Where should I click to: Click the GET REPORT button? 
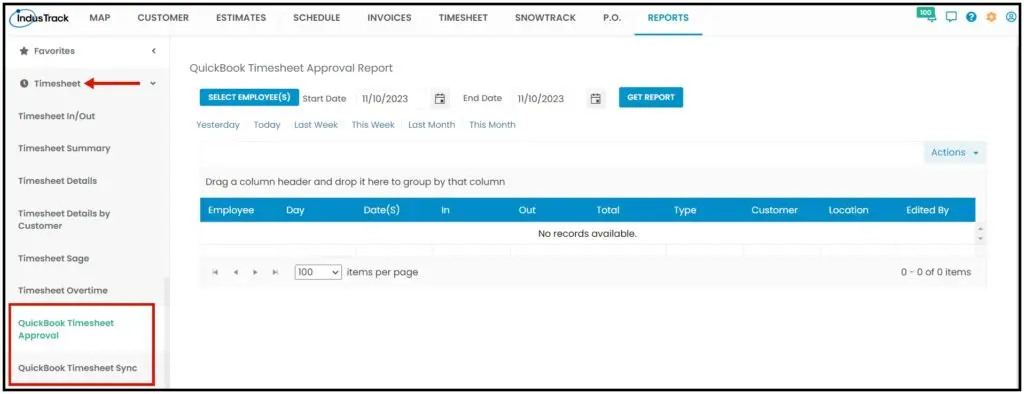click(650, 97)
